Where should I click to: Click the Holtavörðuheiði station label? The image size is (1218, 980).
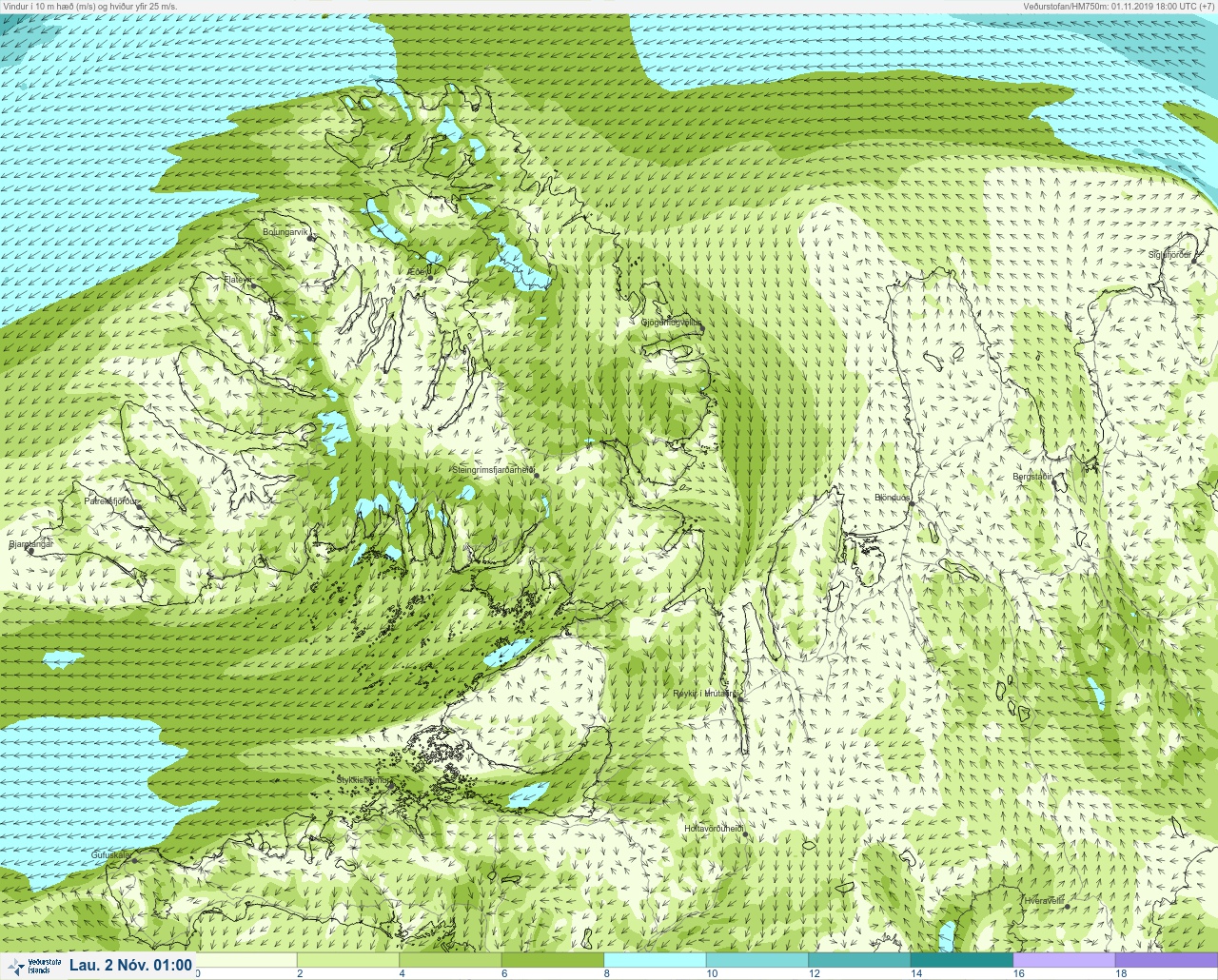[714, 829]
